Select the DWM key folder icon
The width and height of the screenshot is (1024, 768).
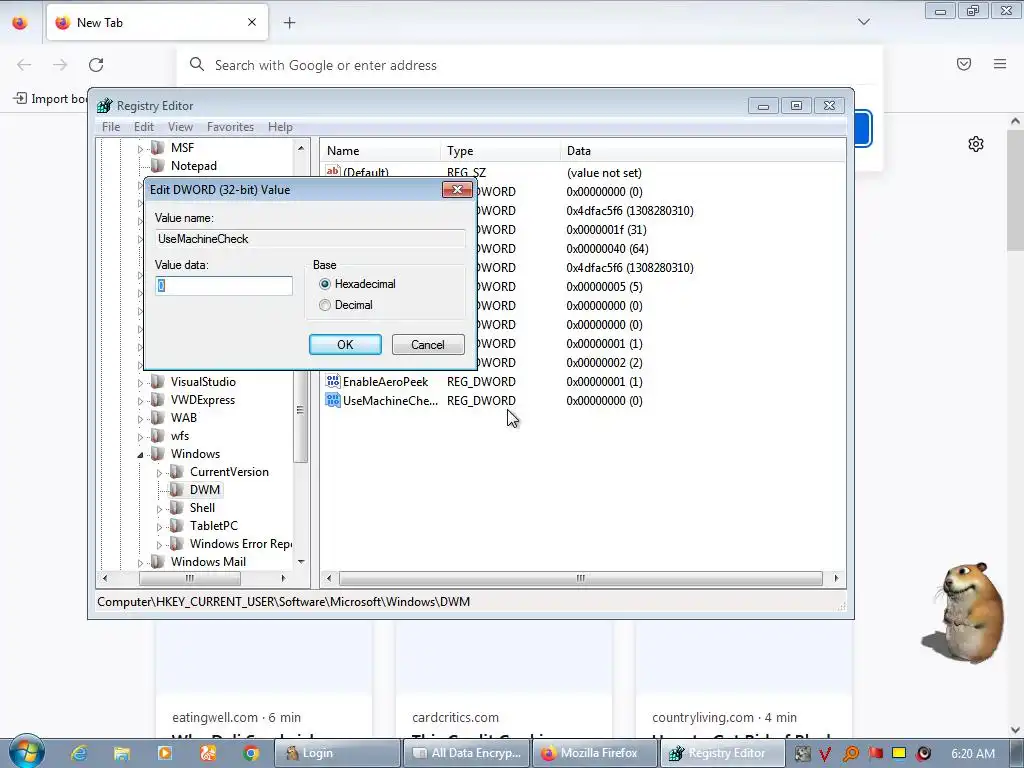click(176, 490)
